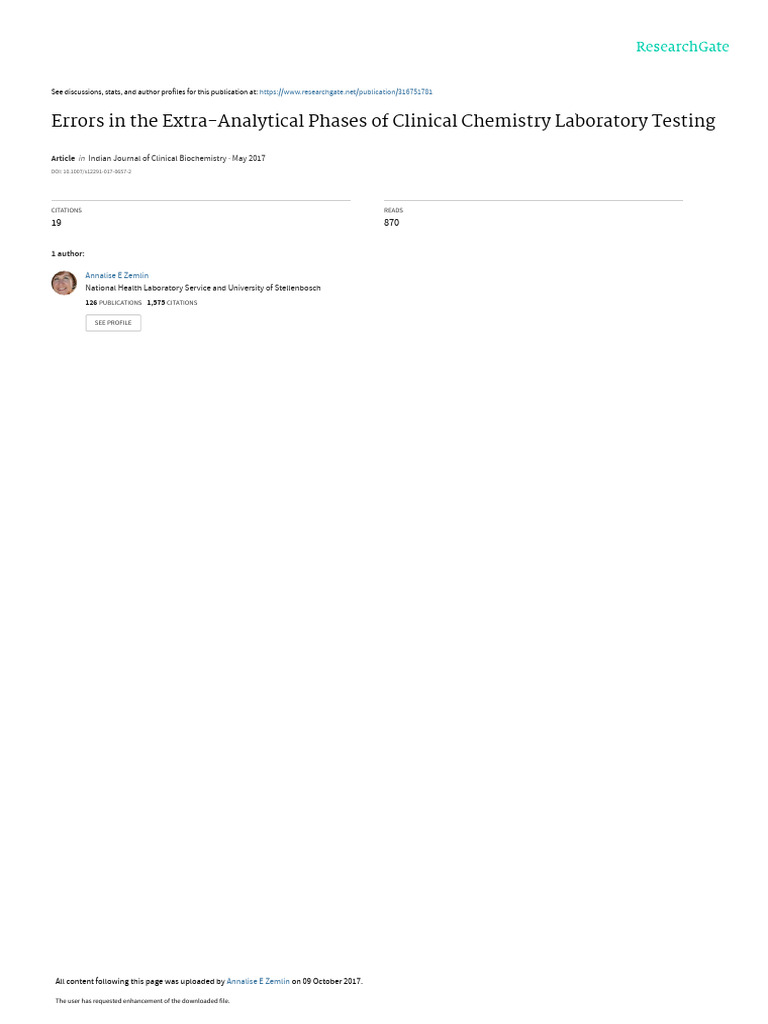Click the National Health Laboratory Service affiliation

203,288
